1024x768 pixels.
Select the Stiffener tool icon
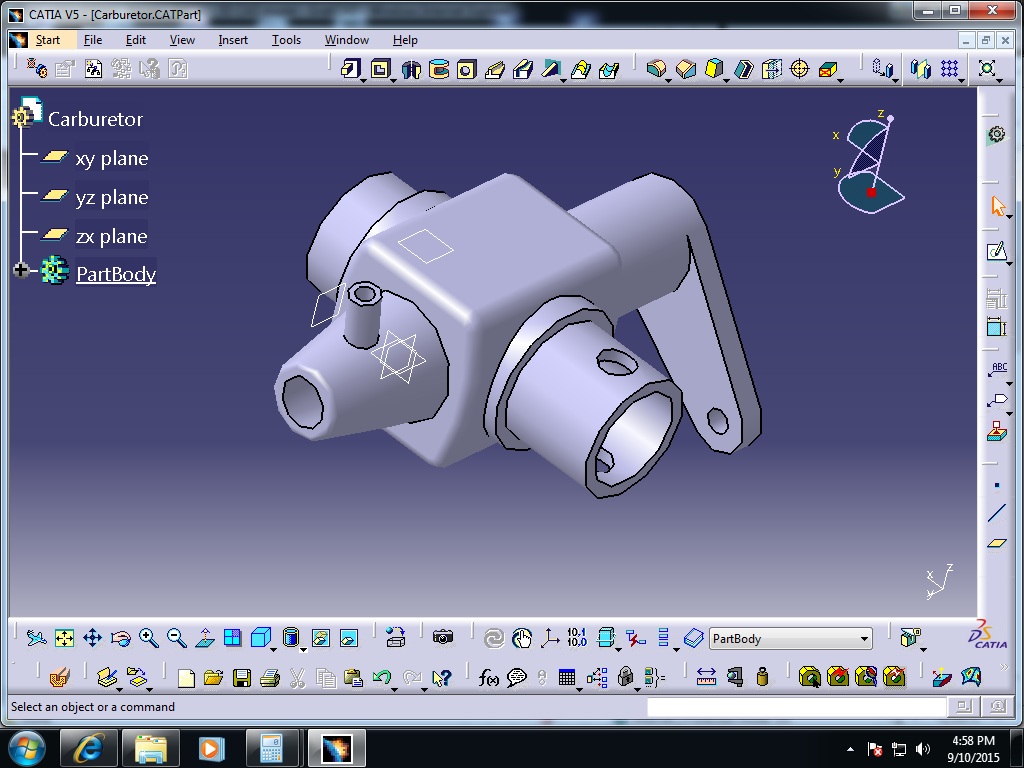tap(552, 69)
